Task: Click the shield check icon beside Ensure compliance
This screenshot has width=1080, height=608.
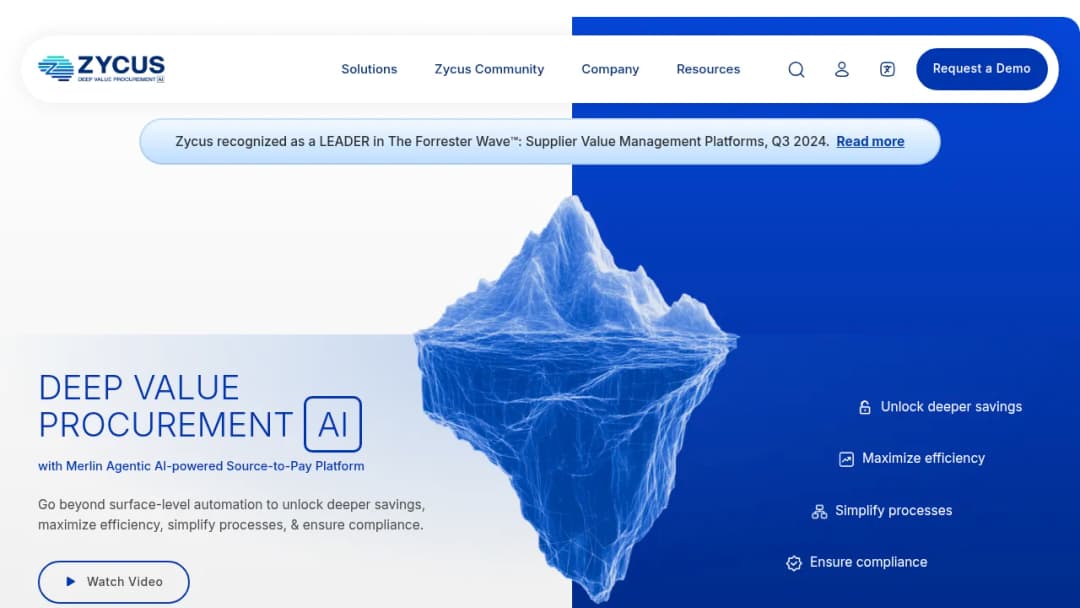Action: pos(793,563)
